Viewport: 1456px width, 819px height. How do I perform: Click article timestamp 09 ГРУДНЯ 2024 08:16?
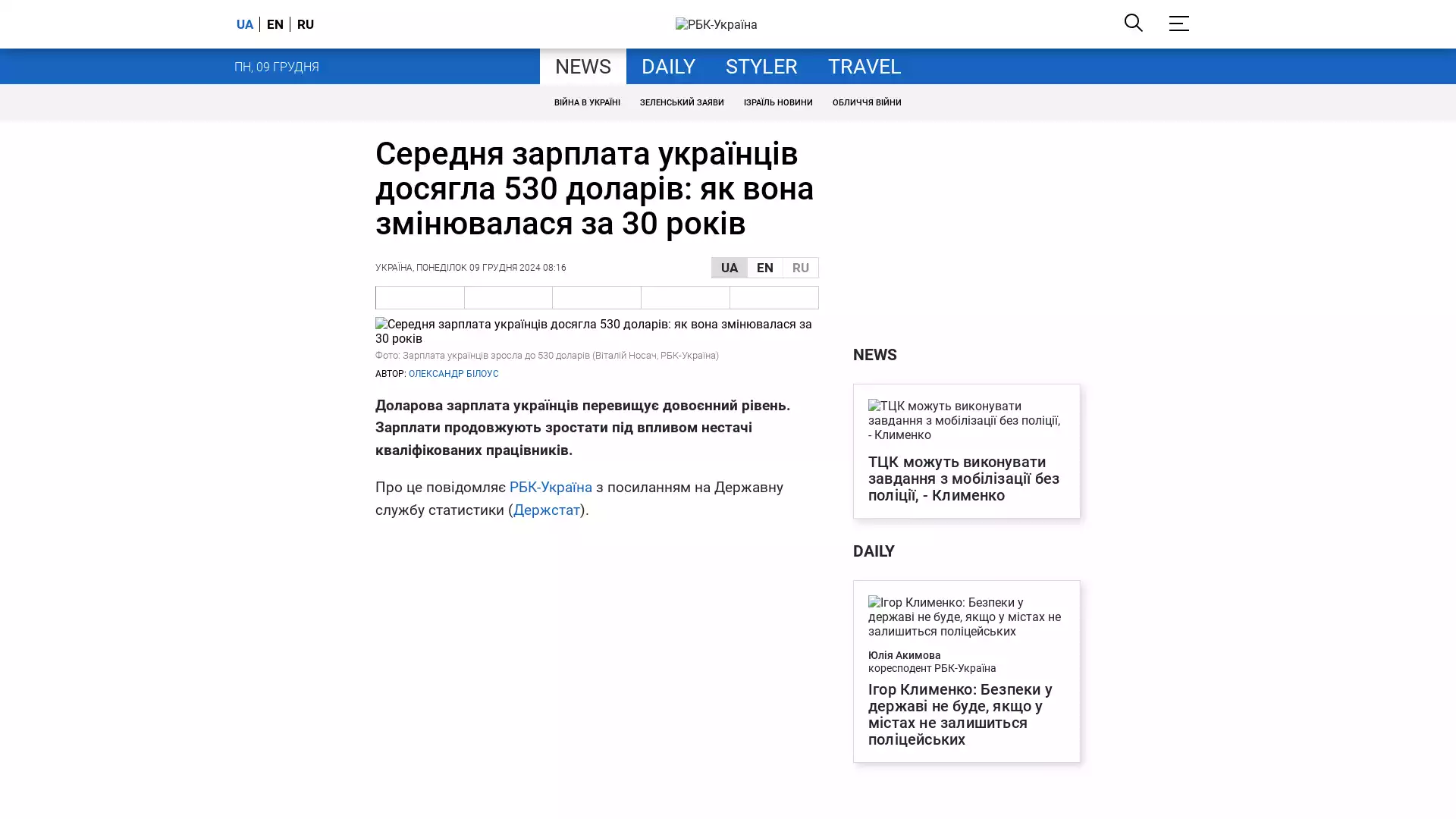[517, 268]
